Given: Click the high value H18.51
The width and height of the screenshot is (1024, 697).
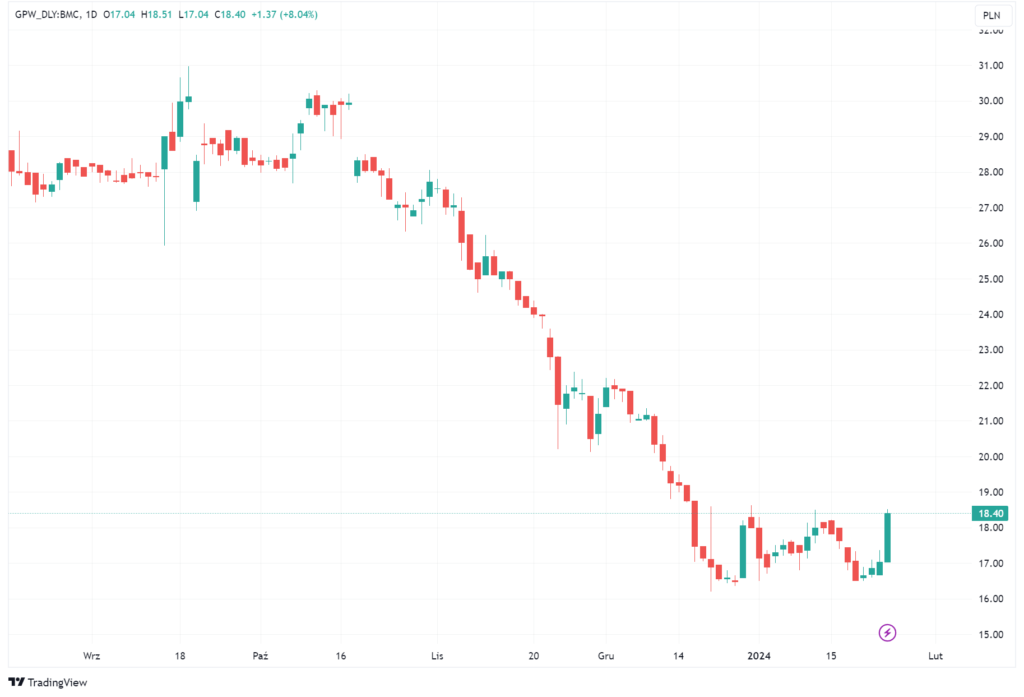Looking at the screenshot, I should (158, 15).
